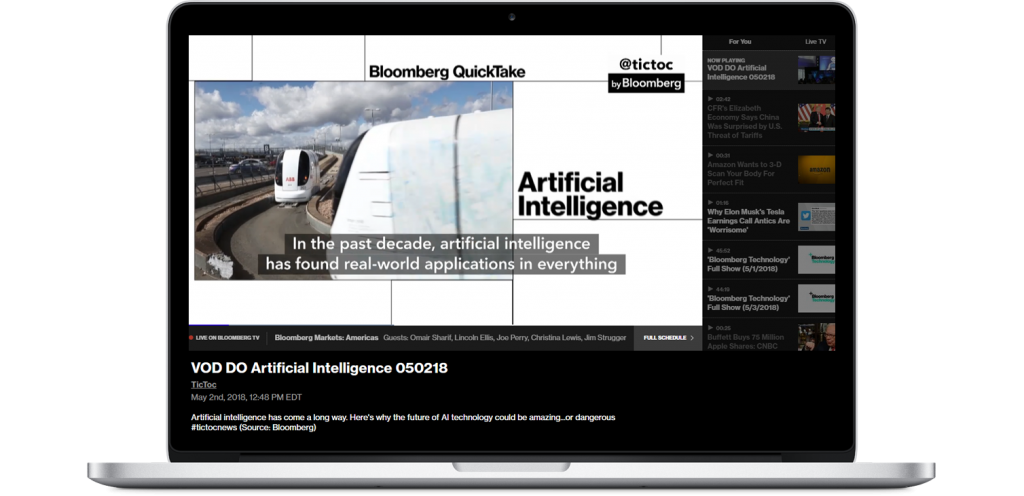Screen dimensions: 1024x496
Task: Click thumbnail for Bloomberg Technology 5/1/2018 show
Action: coord(816,260)
